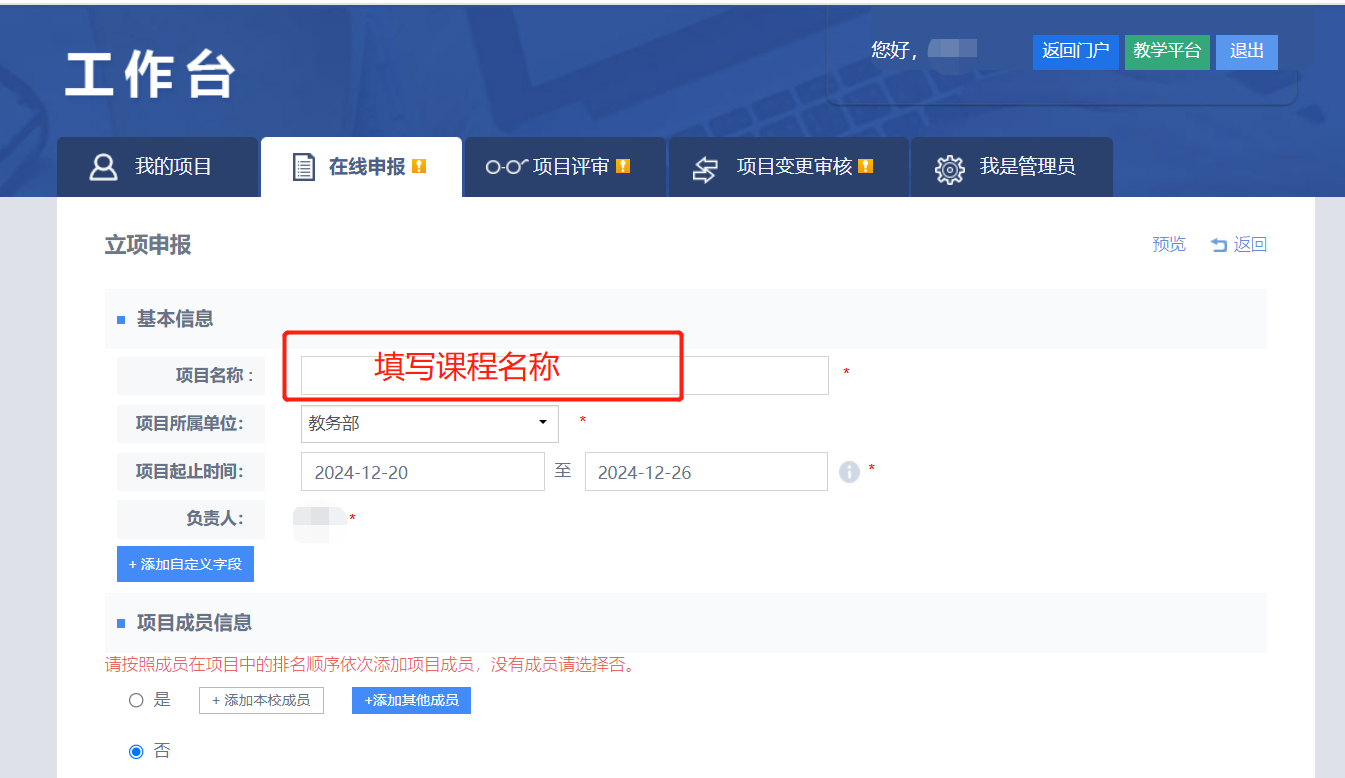Click the warning badge on 项目评审 tab
1345x778 pixels.
[x=623, y=167]
